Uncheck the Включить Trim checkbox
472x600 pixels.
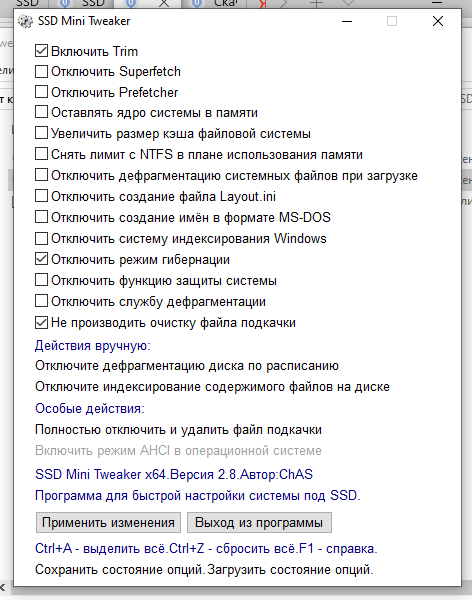tap(41, 51)
